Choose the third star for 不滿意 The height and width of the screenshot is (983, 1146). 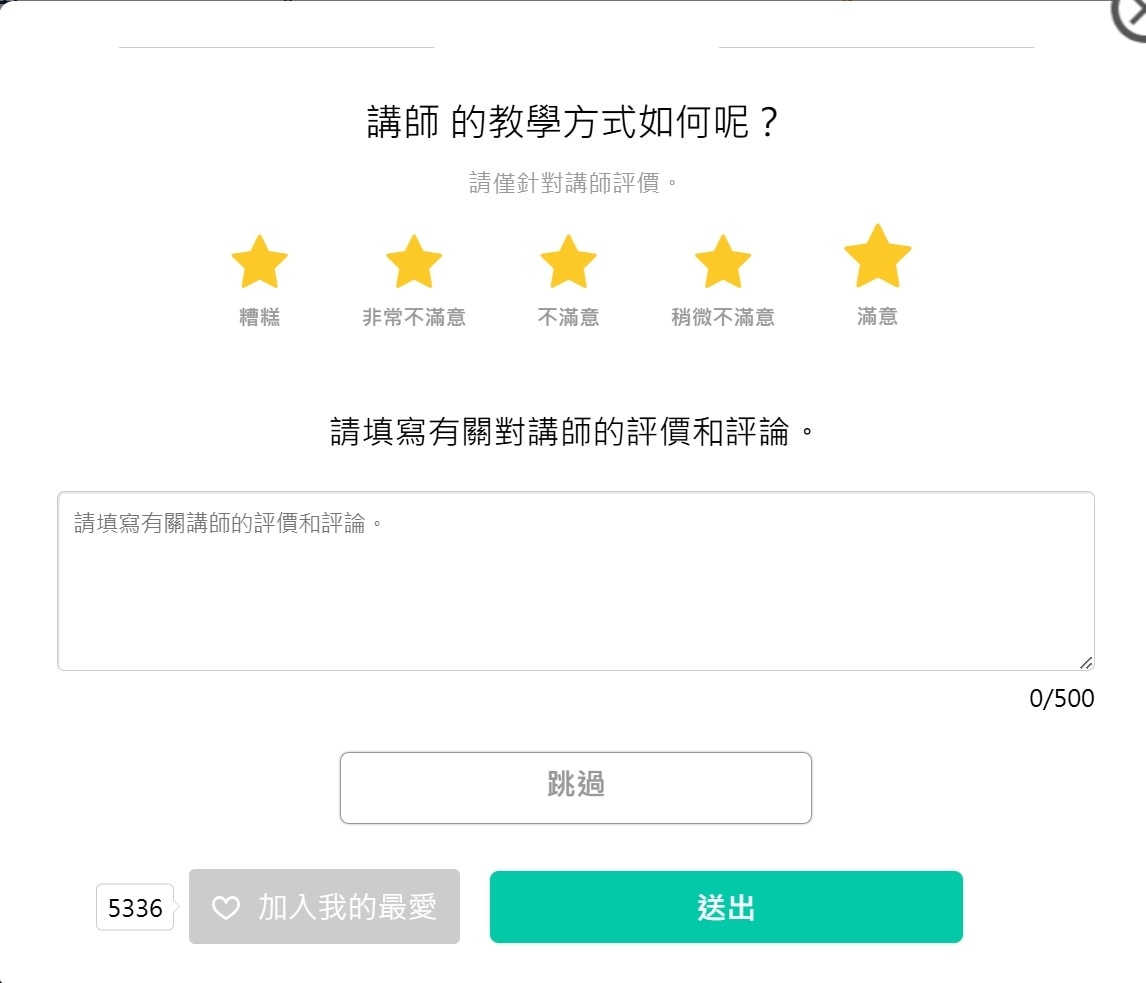pyautogui.click(x=568, y=262)
